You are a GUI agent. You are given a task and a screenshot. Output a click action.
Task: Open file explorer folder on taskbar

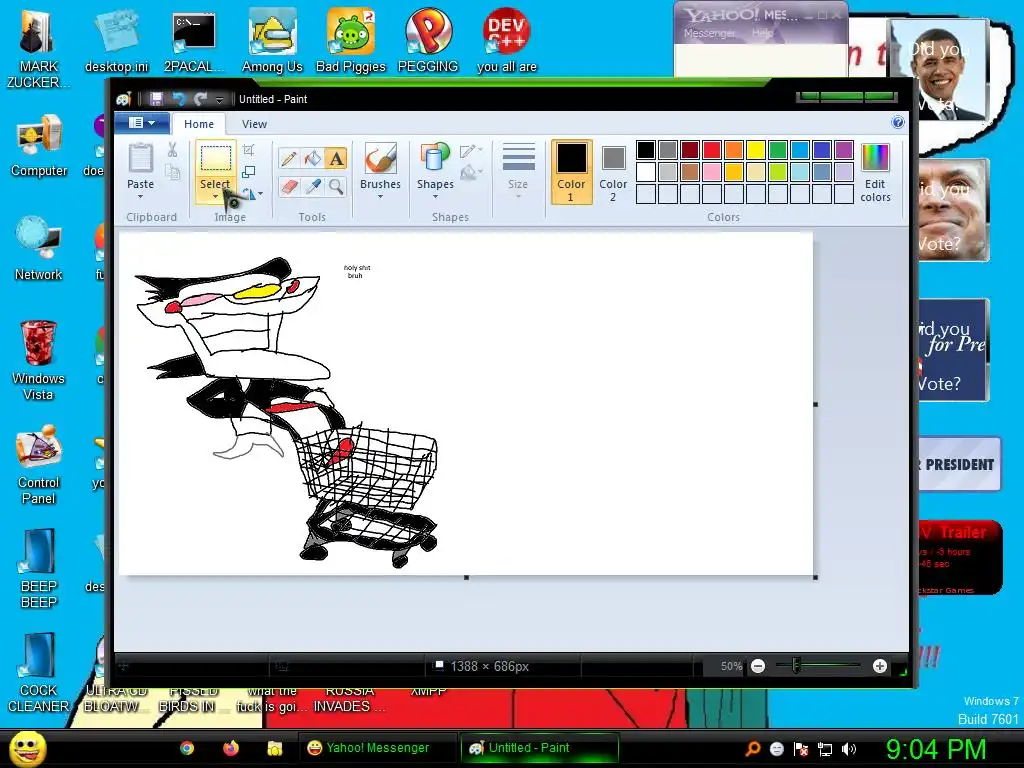coord(274,748)
